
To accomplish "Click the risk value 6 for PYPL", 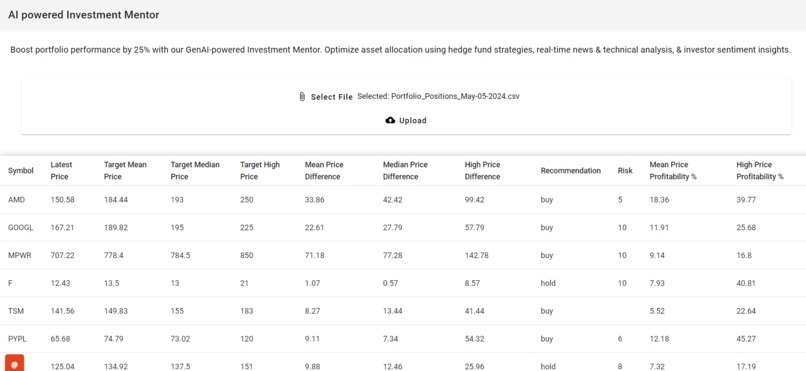I will click(x=620, y=339).
